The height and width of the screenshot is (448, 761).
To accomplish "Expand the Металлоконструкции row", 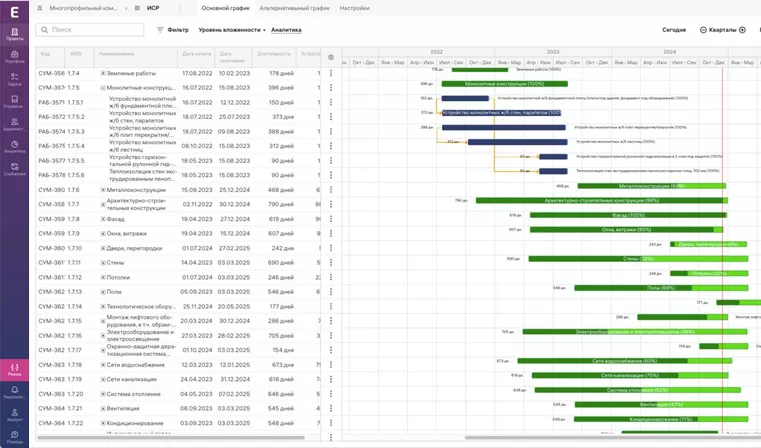I will [x=103, y=190].
